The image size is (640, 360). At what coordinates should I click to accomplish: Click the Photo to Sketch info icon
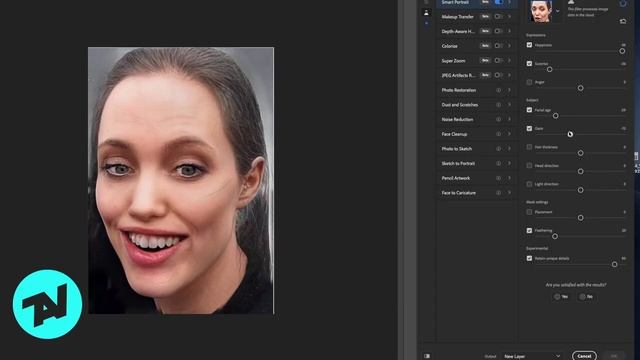(x=498, y=149)
